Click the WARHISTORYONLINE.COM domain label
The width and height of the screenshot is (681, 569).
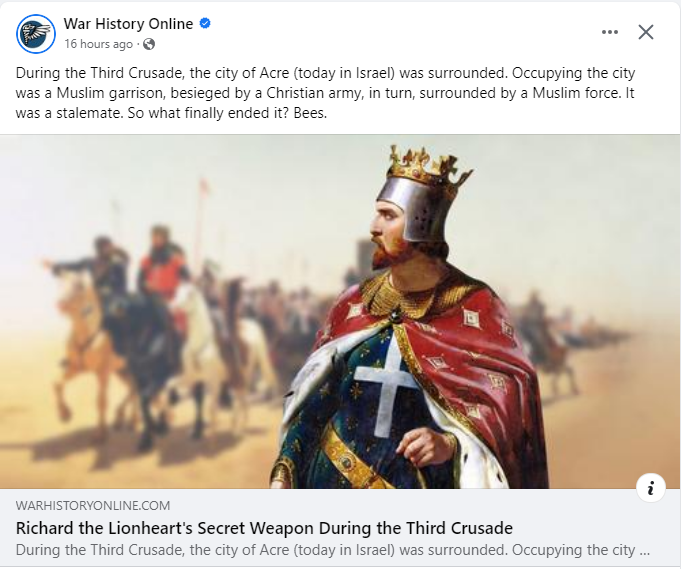(x=93, y=506)
